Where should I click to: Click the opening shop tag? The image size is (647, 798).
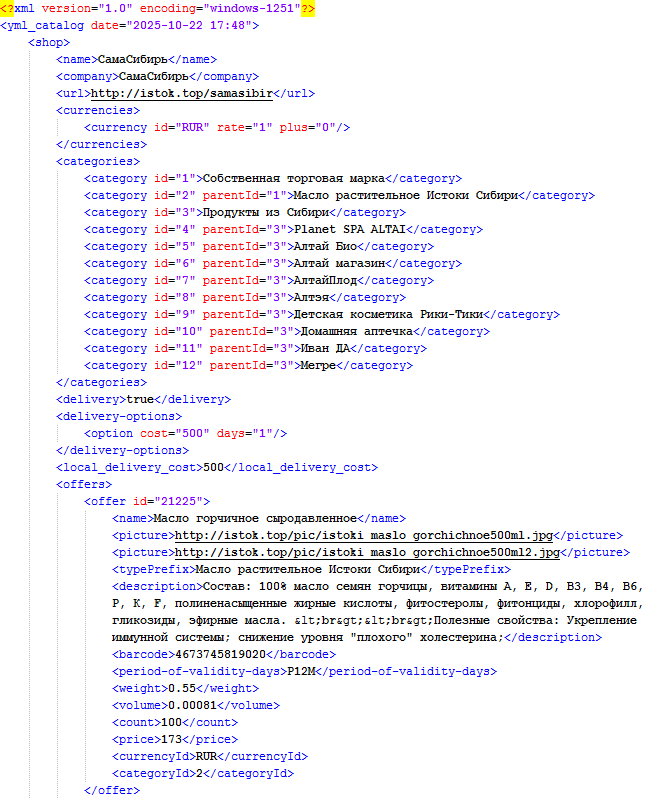[x=49, y=42]
